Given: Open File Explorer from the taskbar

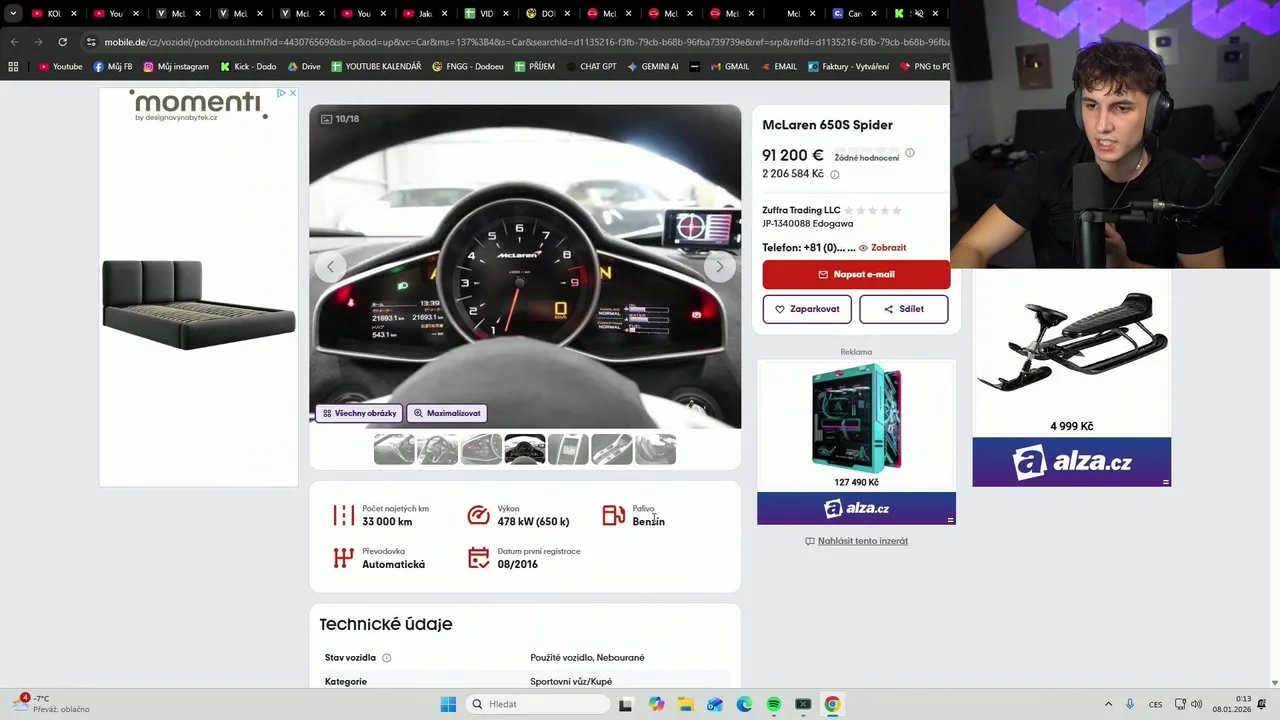Looking at the screenshot, I should point(685,704).
